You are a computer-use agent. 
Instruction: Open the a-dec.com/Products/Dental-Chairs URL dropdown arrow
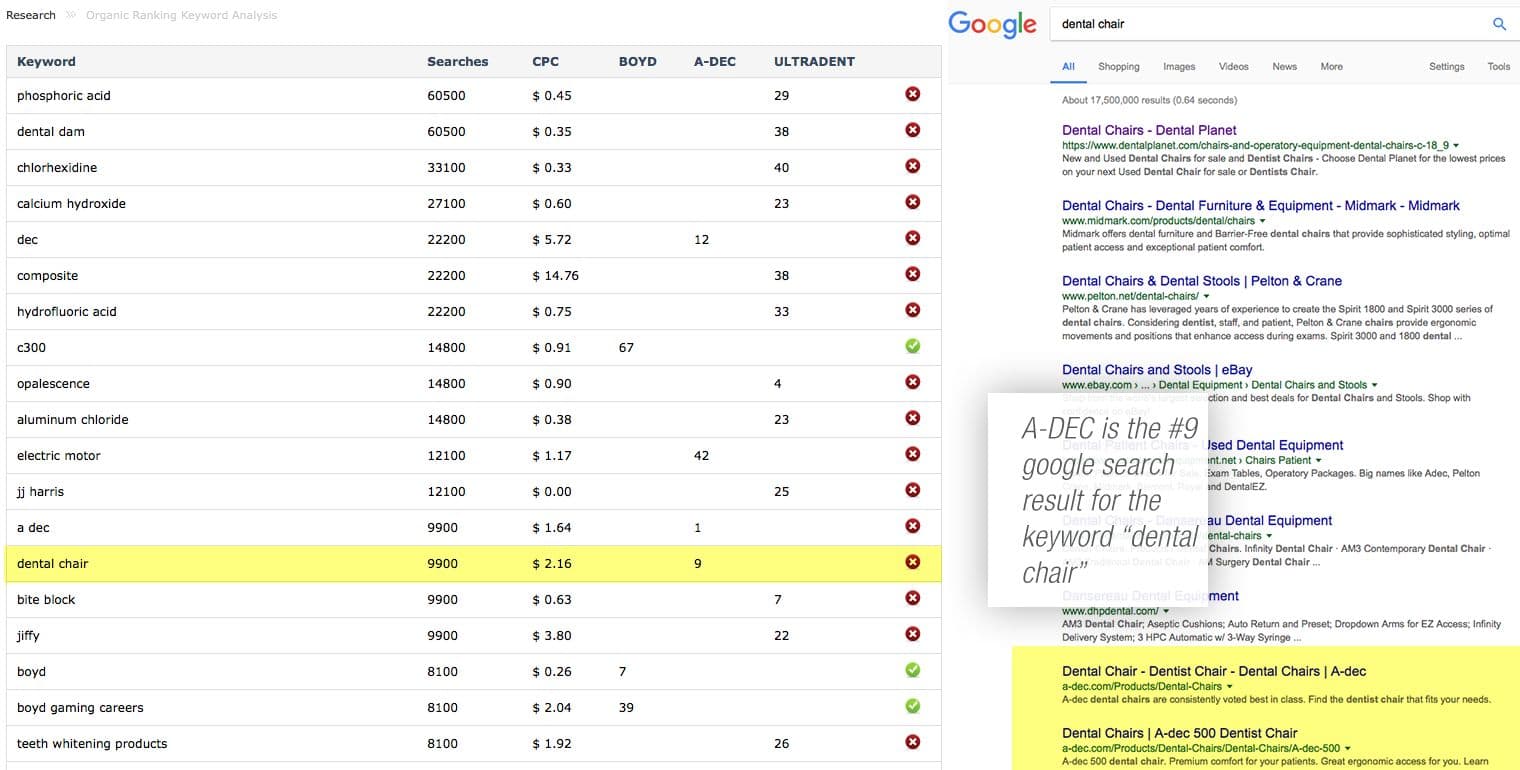click(1230, 687)
